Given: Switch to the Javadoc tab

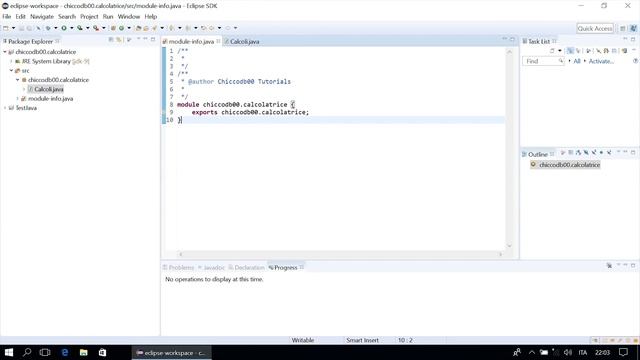Looking at the screenshot, I should tap(211, 268).
